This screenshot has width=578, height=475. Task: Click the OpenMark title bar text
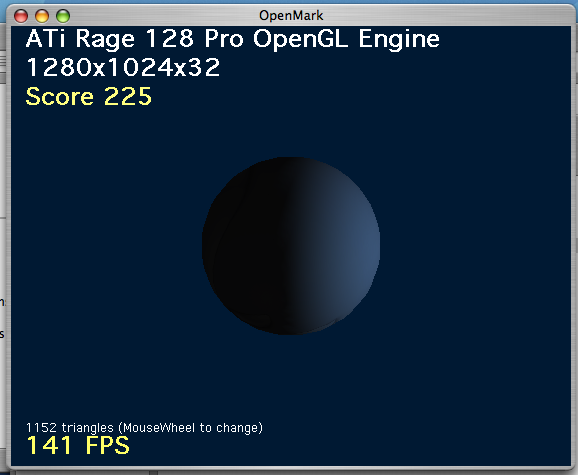click(x=291, y=15)
